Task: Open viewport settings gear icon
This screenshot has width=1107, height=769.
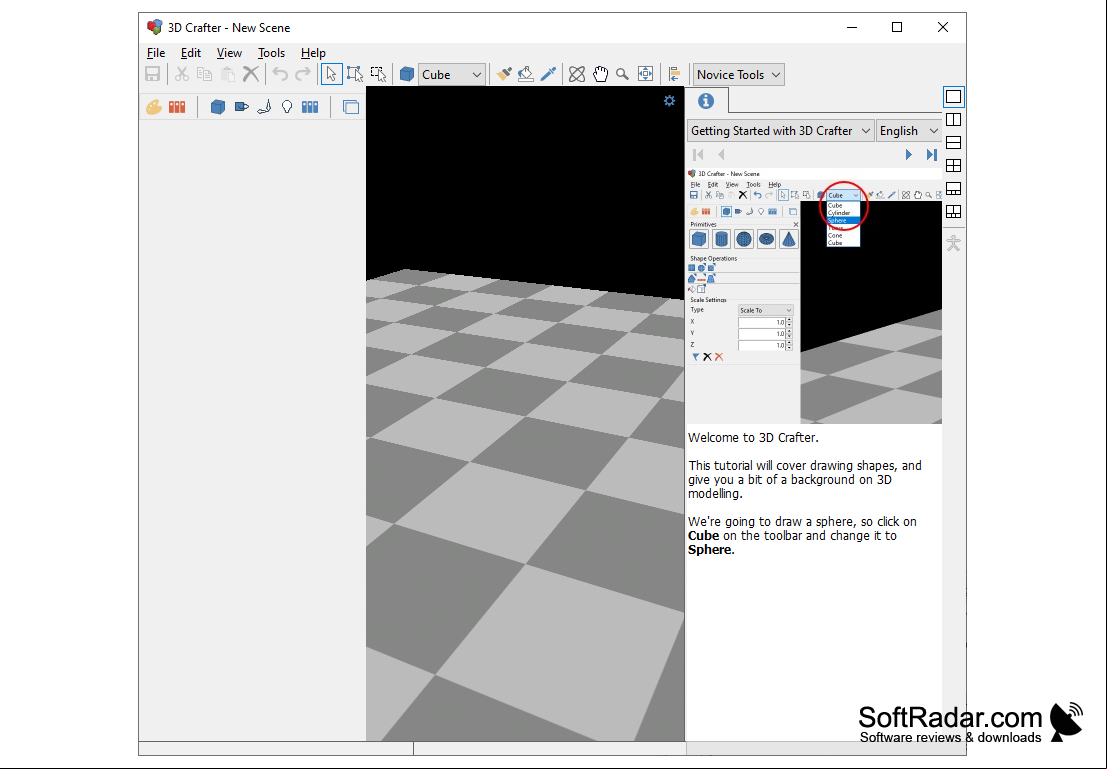Action: [x=669, y=101]
